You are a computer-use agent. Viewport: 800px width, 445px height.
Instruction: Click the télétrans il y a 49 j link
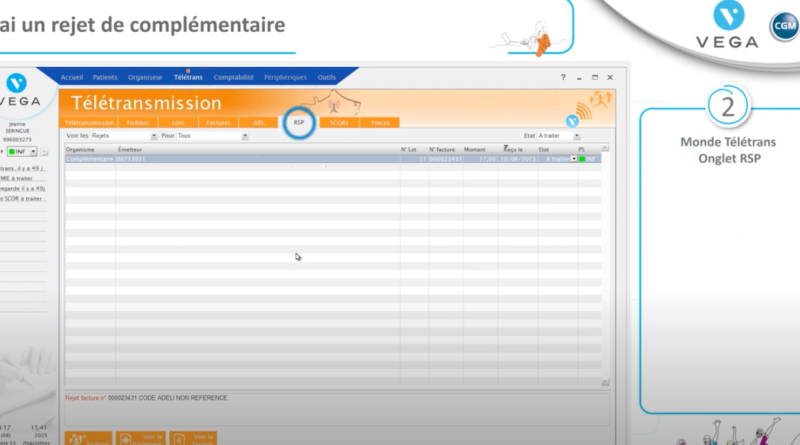[21, 168]
